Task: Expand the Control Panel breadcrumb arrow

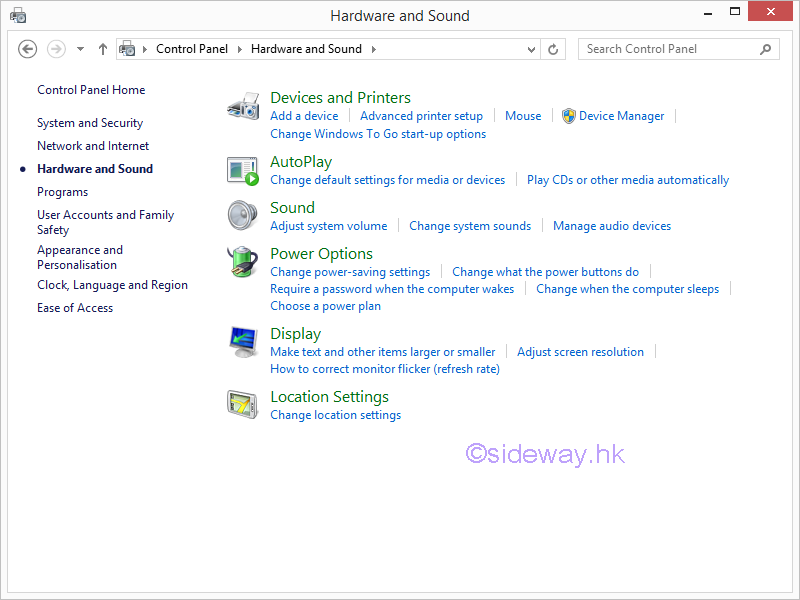Action: pos(240,49)
